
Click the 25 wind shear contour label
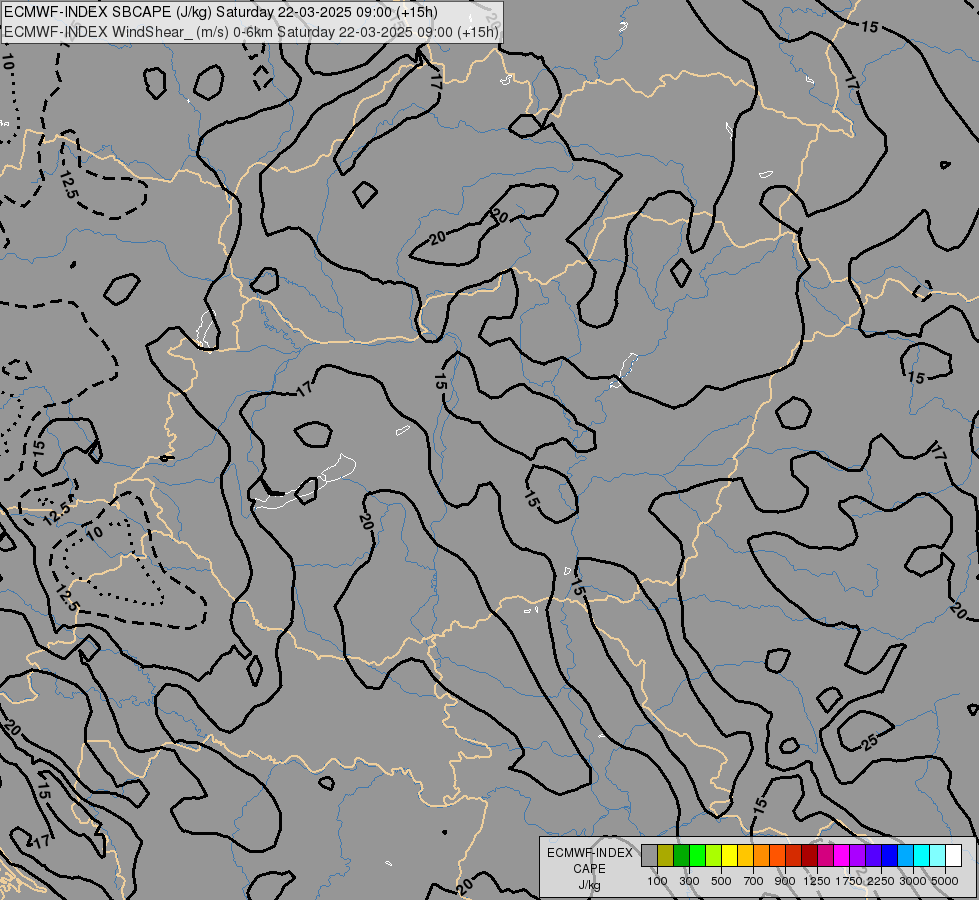(870, 741)
